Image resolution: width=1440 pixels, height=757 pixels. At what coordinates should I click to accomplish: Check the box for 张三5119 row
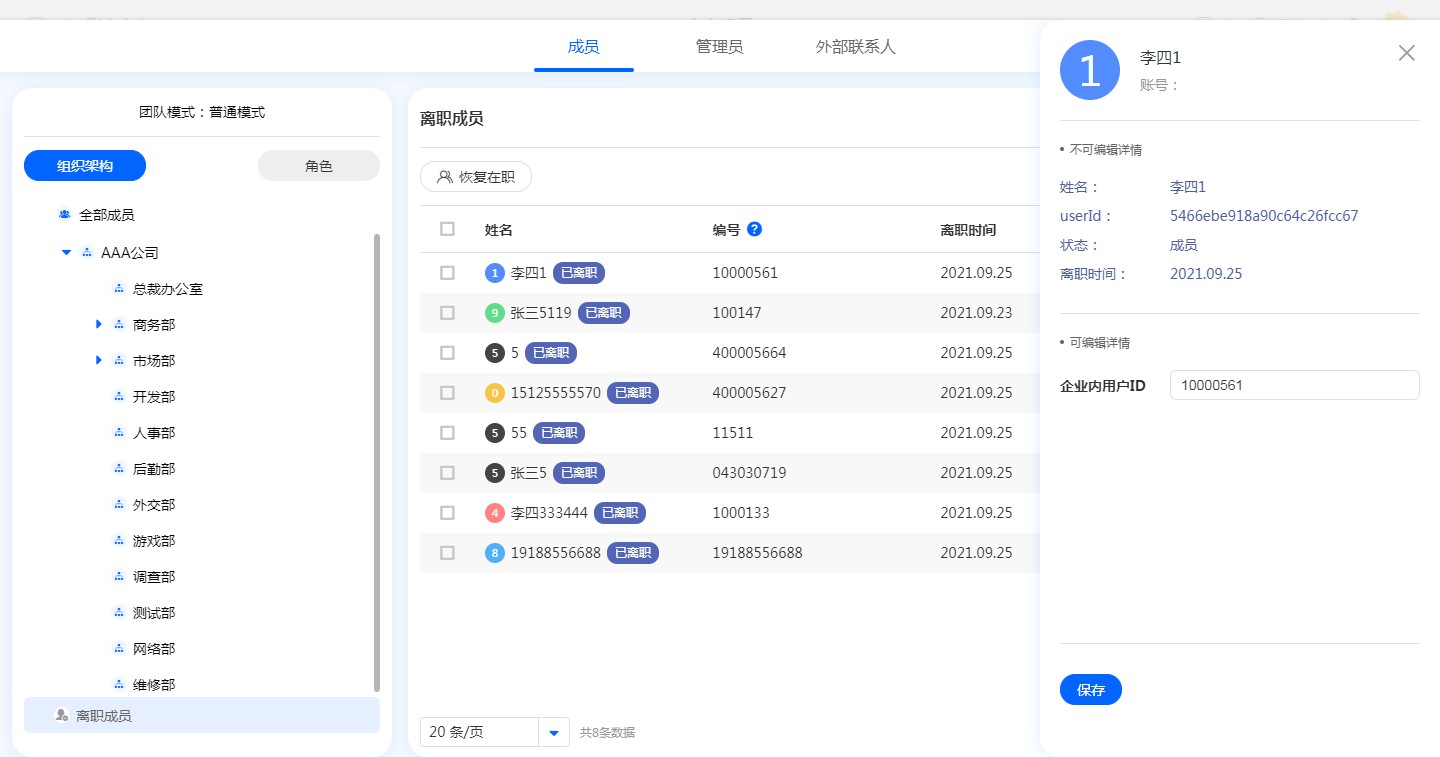pos(447,313)
